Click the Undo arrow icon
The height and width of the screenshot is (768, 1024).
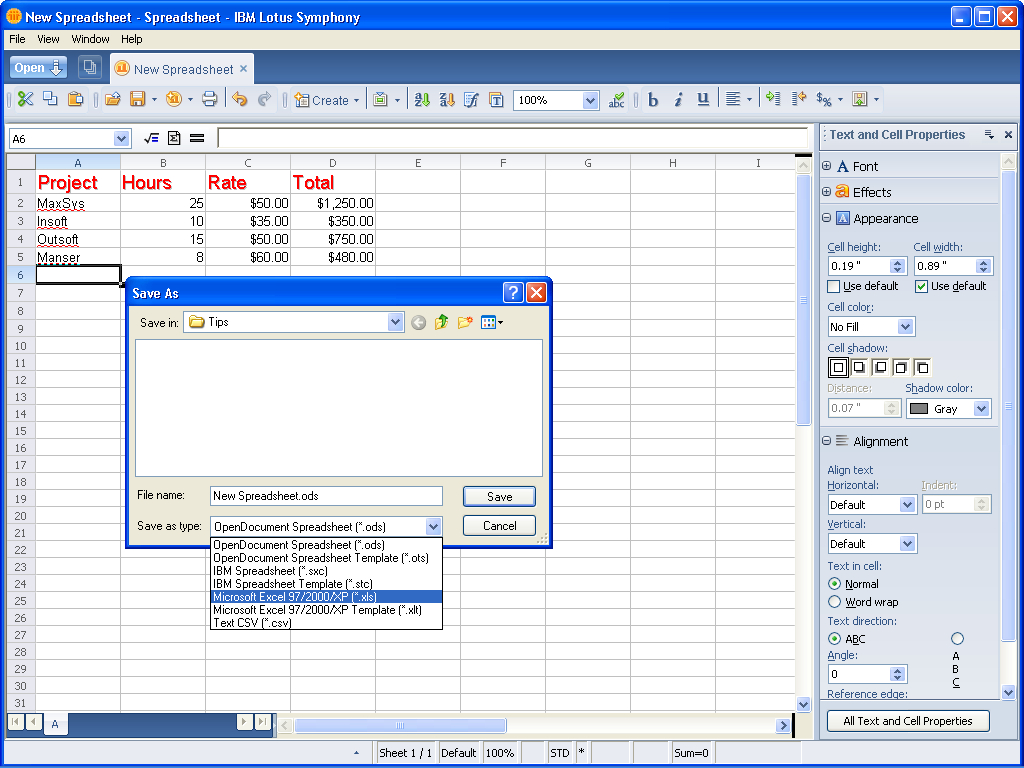point(240,99)
